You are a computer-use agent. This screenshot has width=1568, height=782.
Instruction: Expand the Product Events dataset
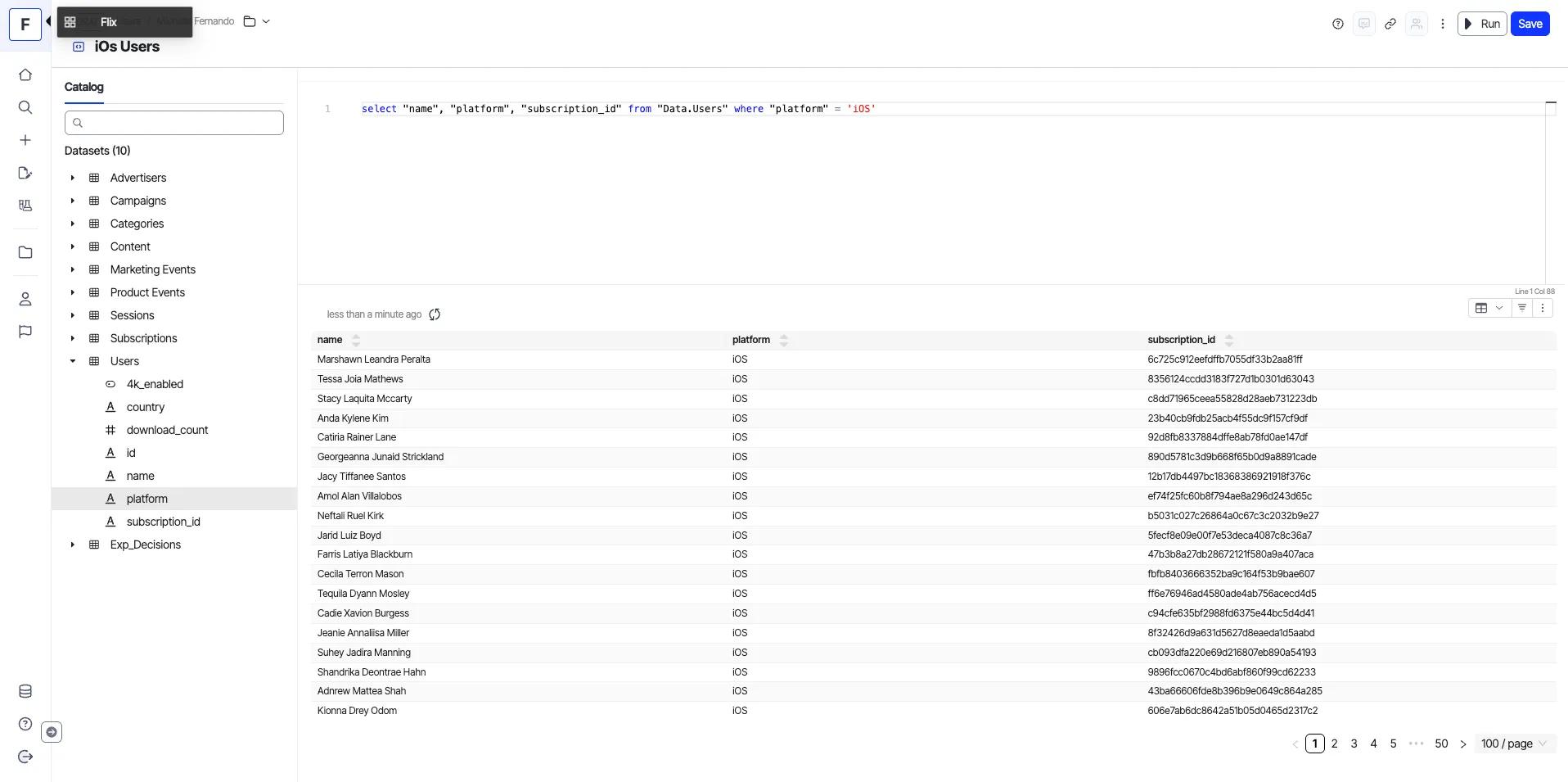[73, 292]
